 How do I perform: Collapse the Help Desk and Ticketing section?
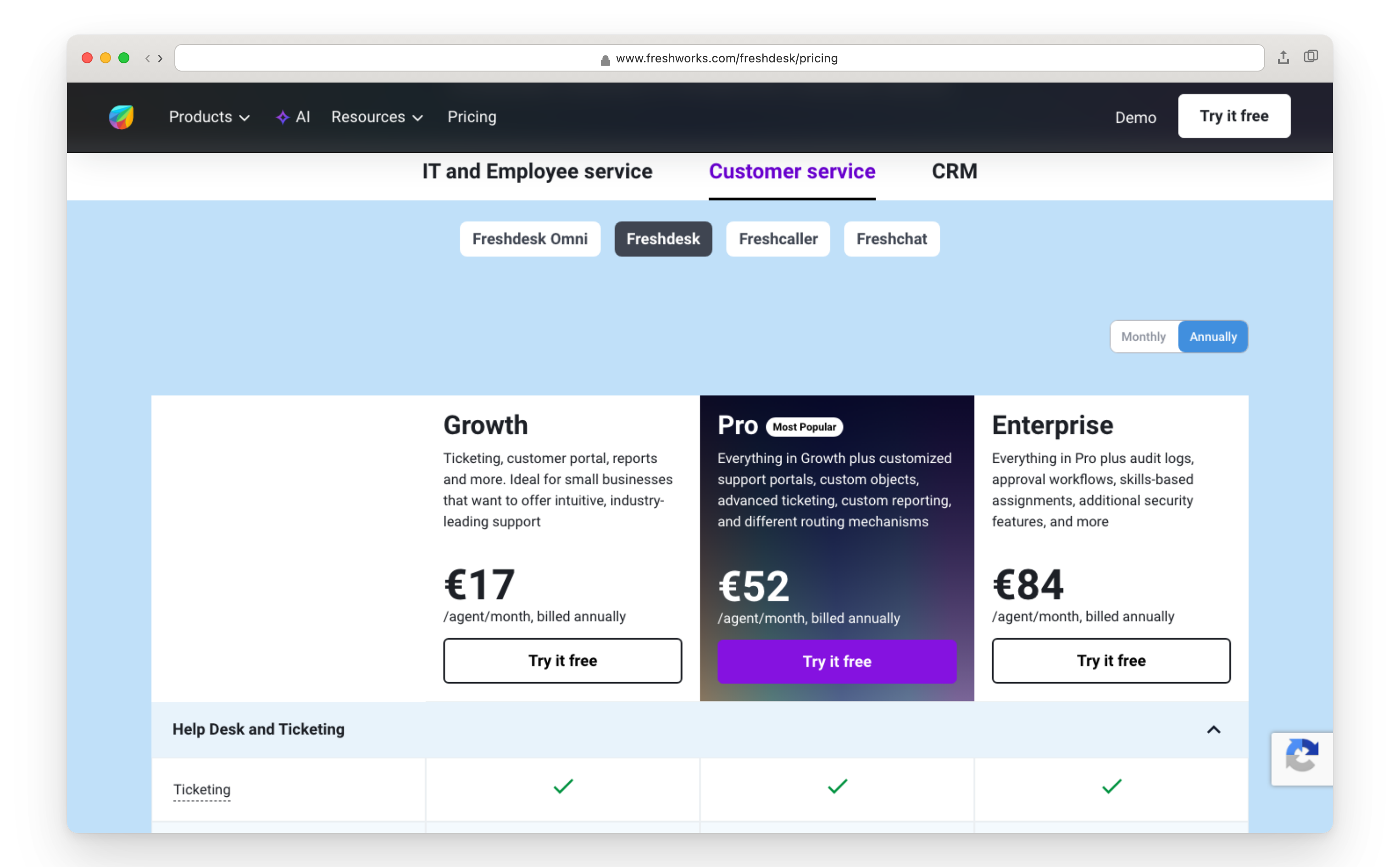pyautogui.click(x=1214, y=730)
